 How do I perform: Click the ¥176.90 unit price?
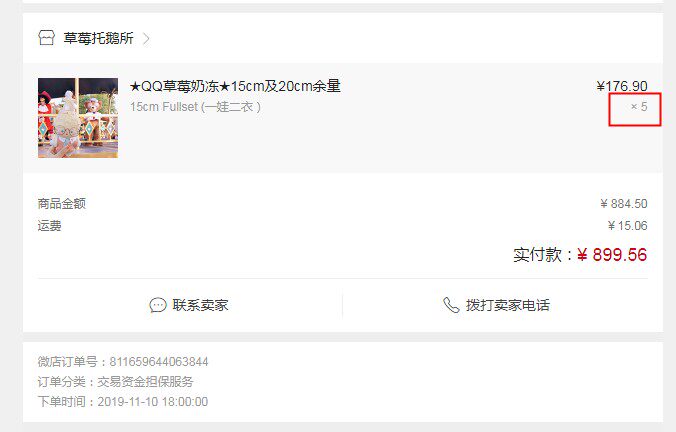point(622,86)
